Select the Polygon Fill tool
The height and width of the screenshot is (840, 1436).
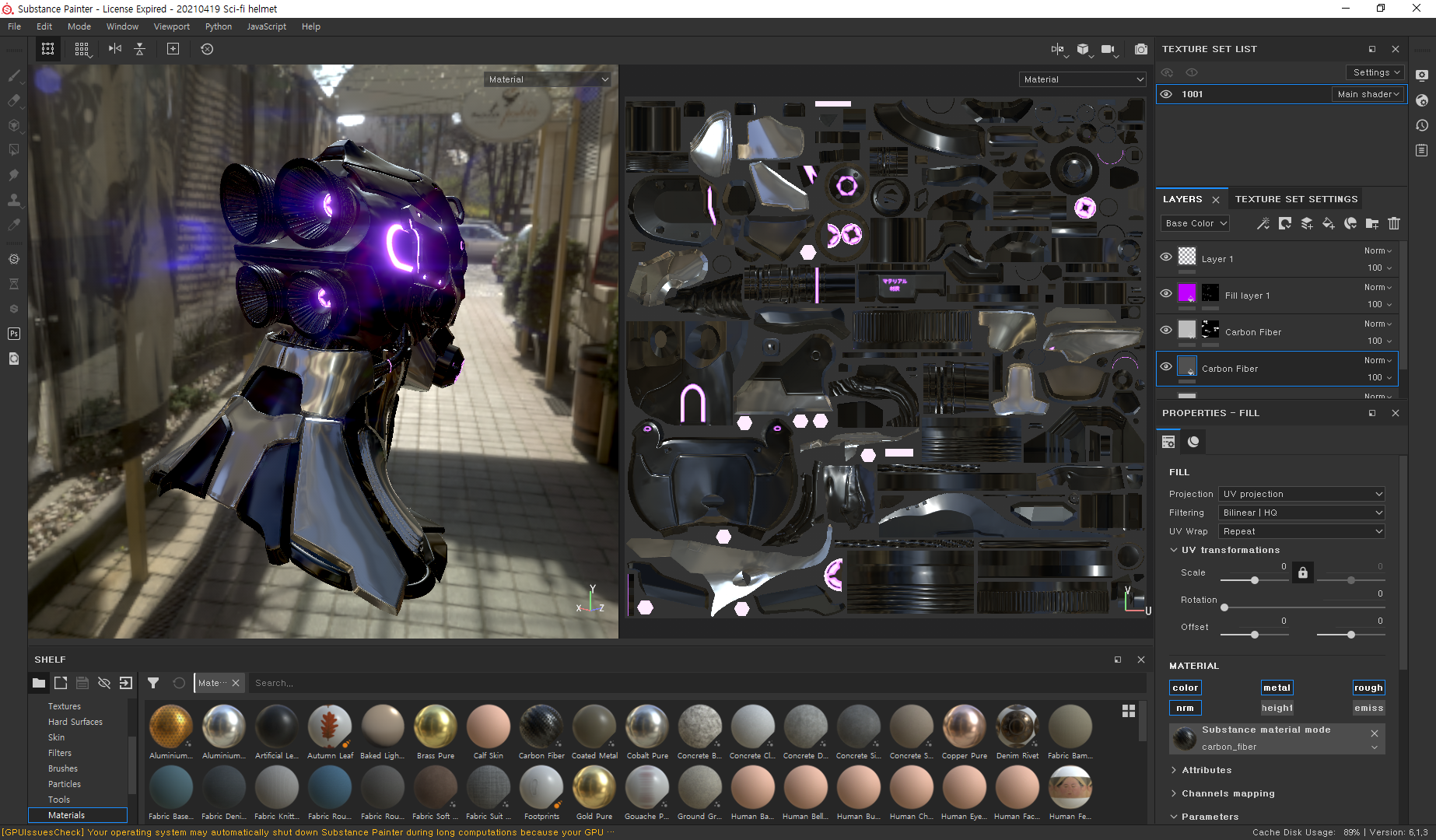(x=14, y=149)
